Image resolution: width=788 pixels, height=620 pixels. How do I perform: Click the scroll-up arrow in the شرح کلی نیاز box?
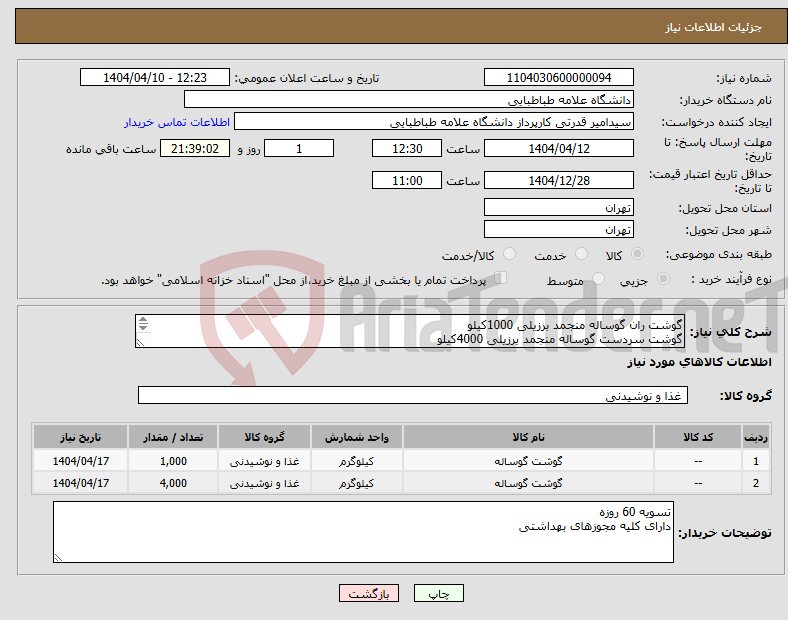(x=143, y=320)
